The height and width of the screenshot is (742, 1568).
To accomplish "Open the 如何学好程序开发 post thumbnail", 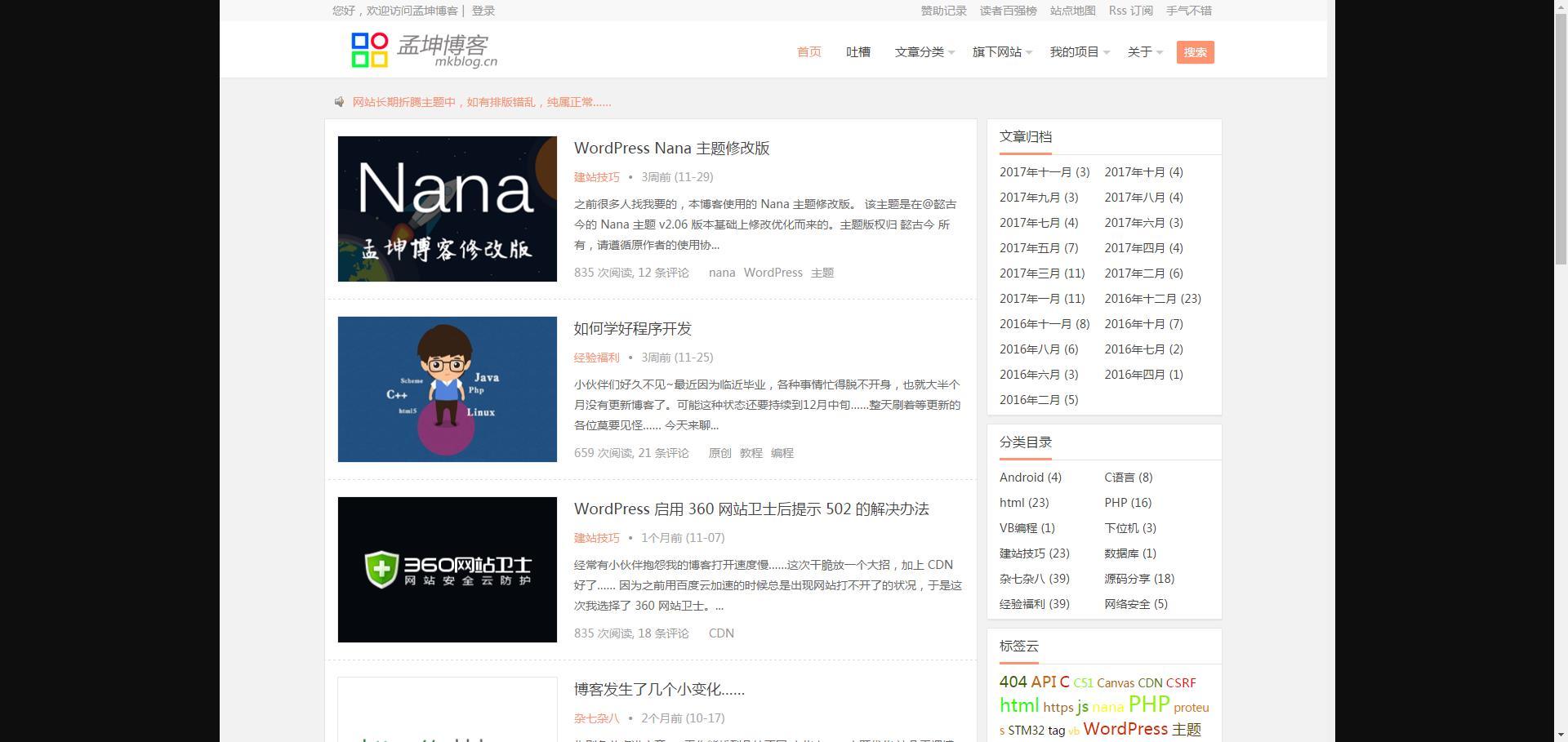I will coord(448,389).
